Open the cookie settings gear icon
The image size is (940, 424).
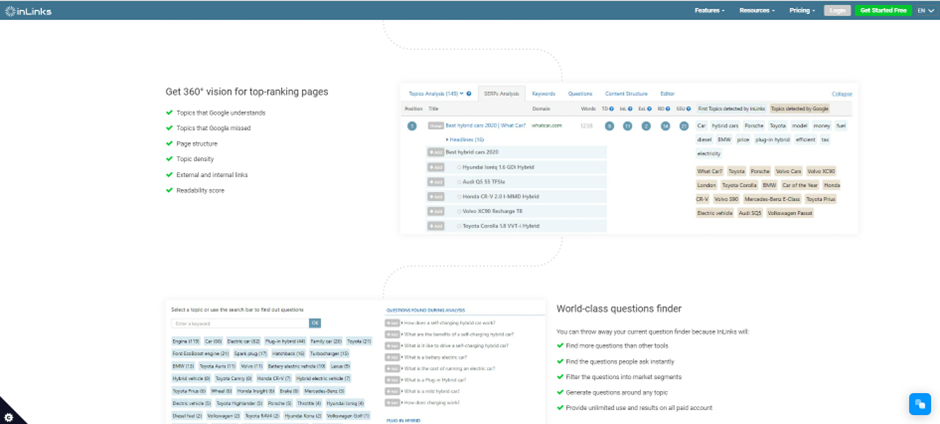(x=8, y=417)
